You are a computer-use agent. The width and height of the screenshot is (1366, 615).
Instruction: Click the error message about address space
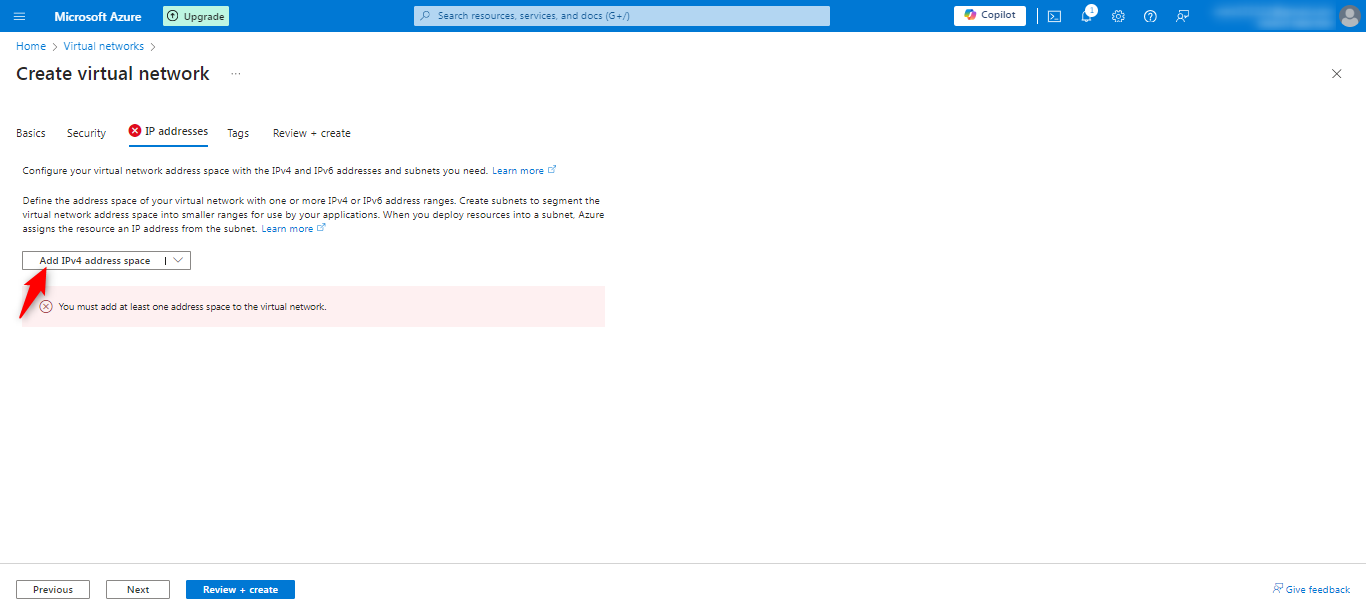tap(193, 307)
